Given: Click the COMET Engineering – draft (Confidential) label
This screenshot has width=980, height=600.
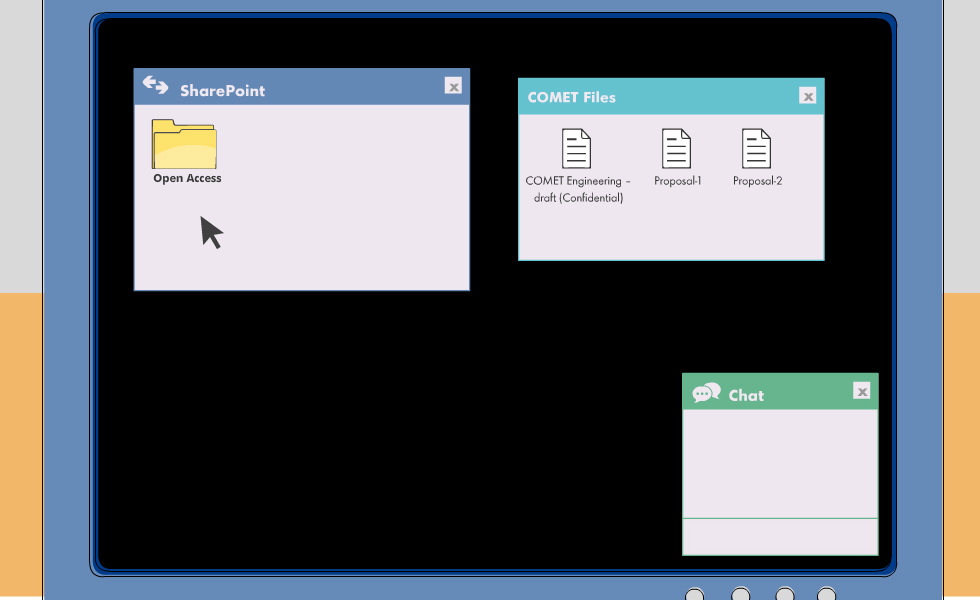Looking at the screenshot, I should point(578,190).
